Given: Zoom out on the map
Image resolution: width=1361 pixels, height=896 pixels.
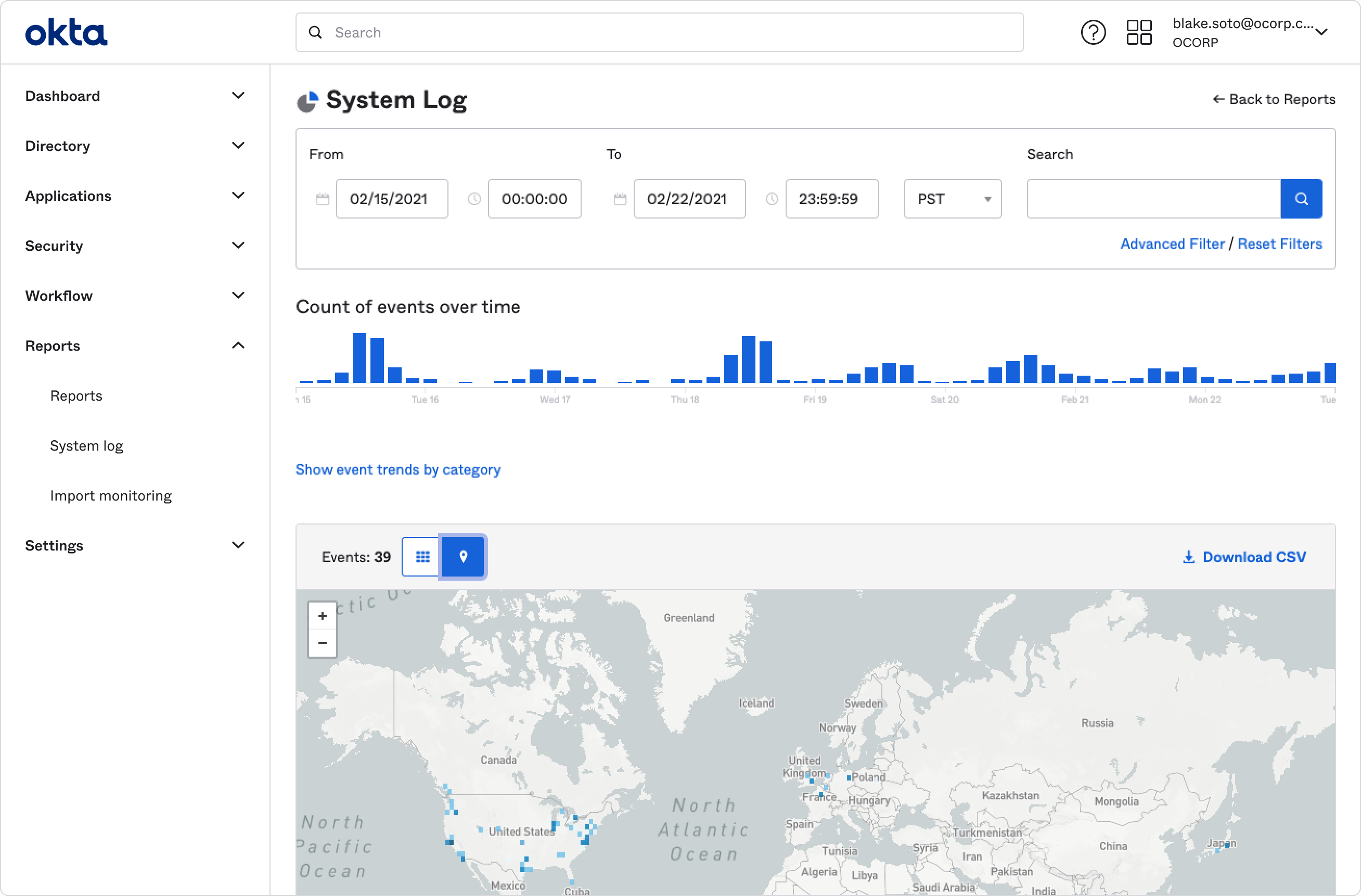Looking at the screenshot, I should point(323,643).
